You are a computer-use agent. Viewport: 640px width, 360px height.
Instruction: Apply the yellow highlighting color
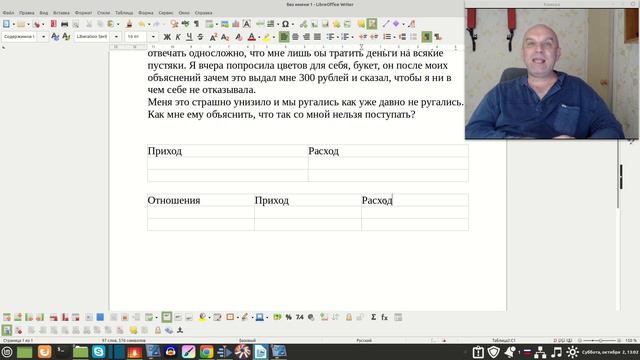click(266, 37)
